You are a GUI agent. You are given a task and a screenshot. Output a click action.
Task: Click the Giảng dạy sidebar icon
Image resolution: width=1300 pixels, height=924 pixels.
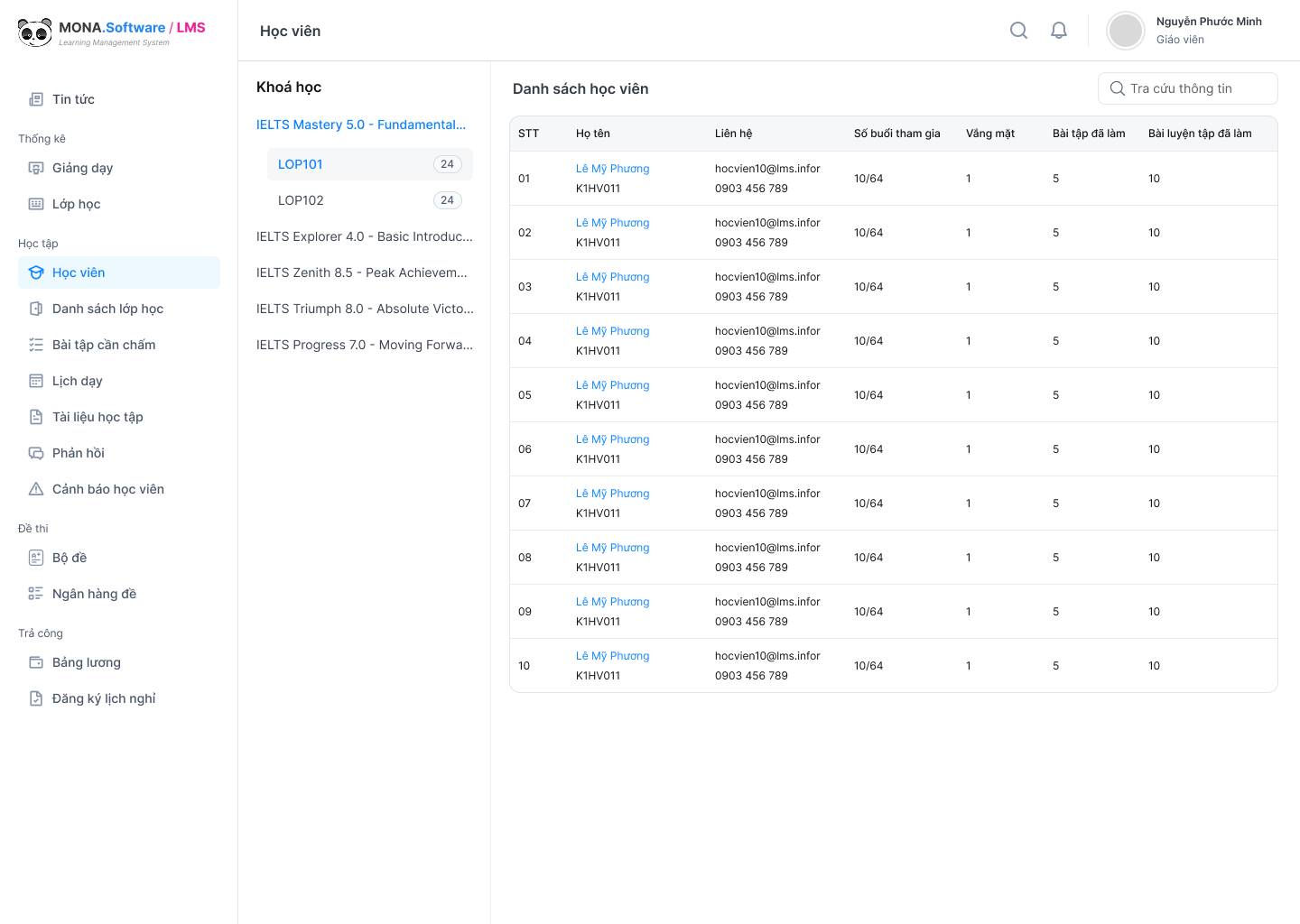(x=36, y=168)
